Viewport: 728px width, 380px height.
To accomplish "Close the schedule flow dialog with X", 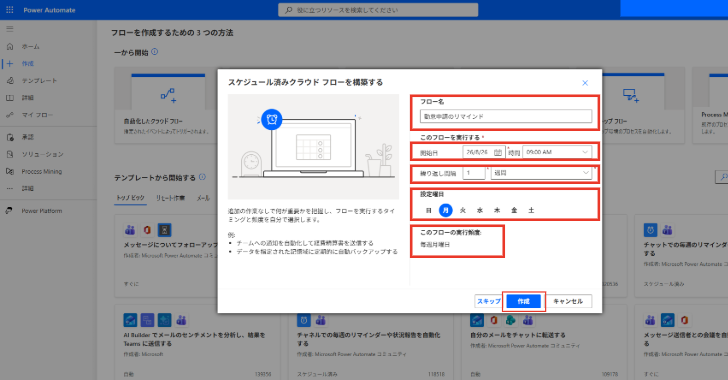I will click(x=585, y=83).
